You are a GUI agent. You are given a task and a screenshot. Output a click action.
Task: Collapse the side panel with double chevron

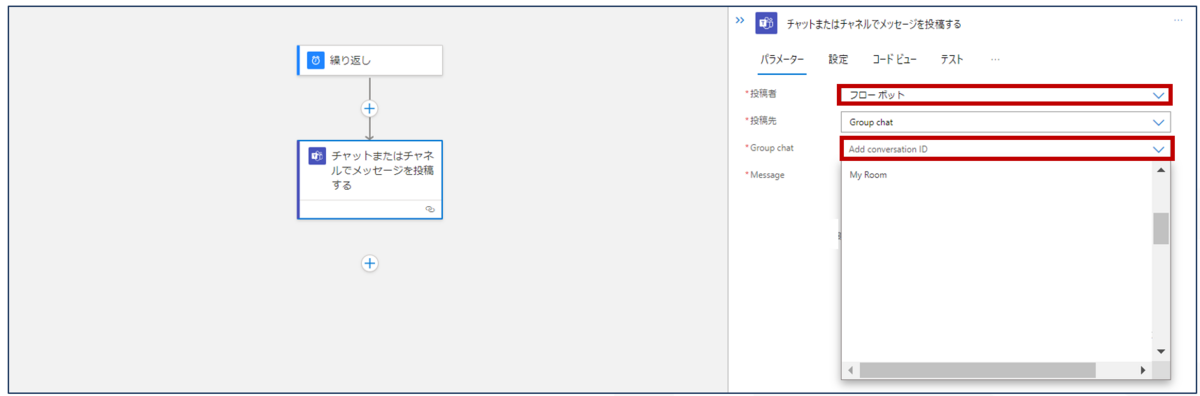(x=740, y=20)
